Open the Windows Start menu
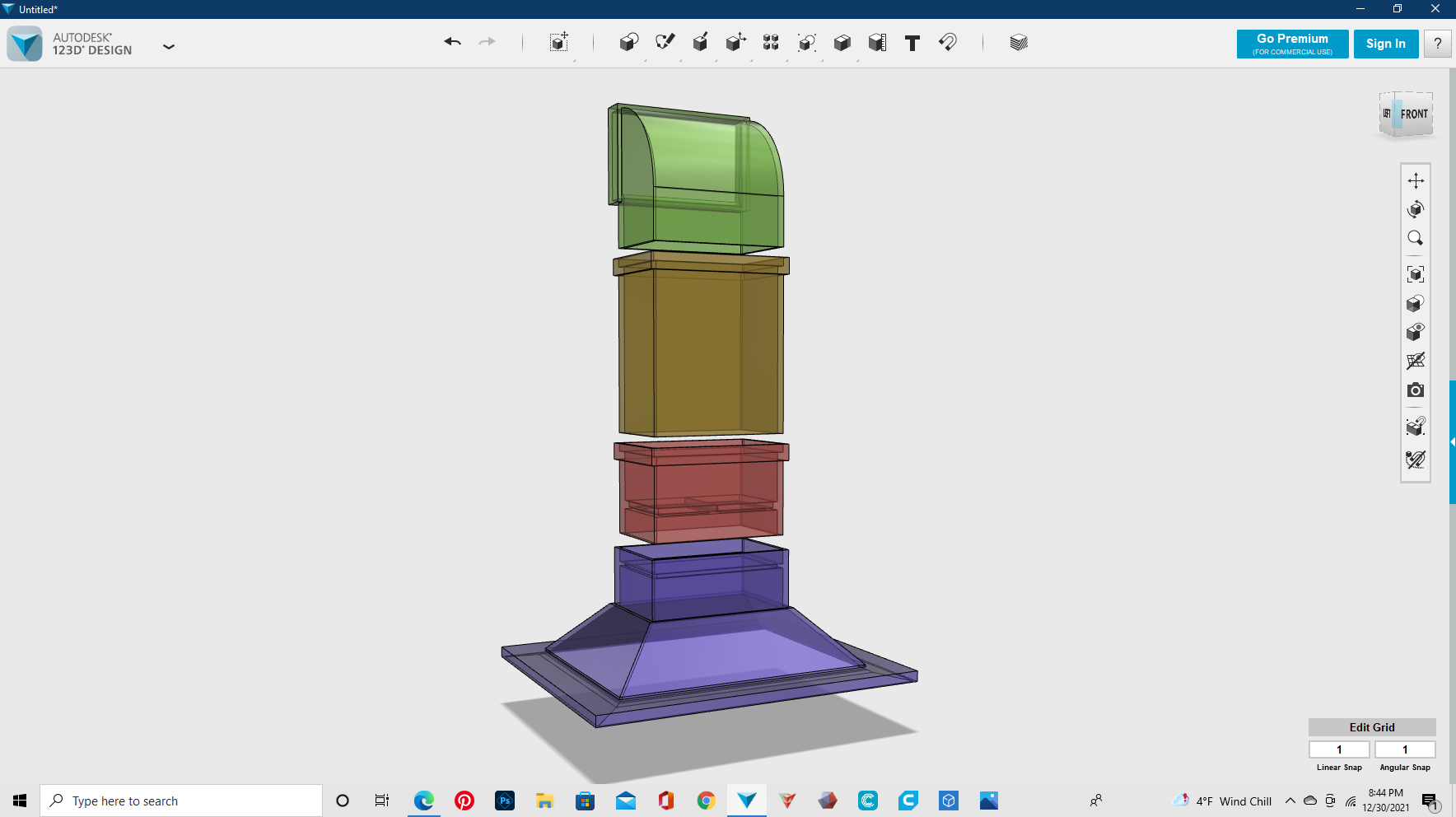The width and height of the screenshot is (1456, 817). [x=20, y=801]
